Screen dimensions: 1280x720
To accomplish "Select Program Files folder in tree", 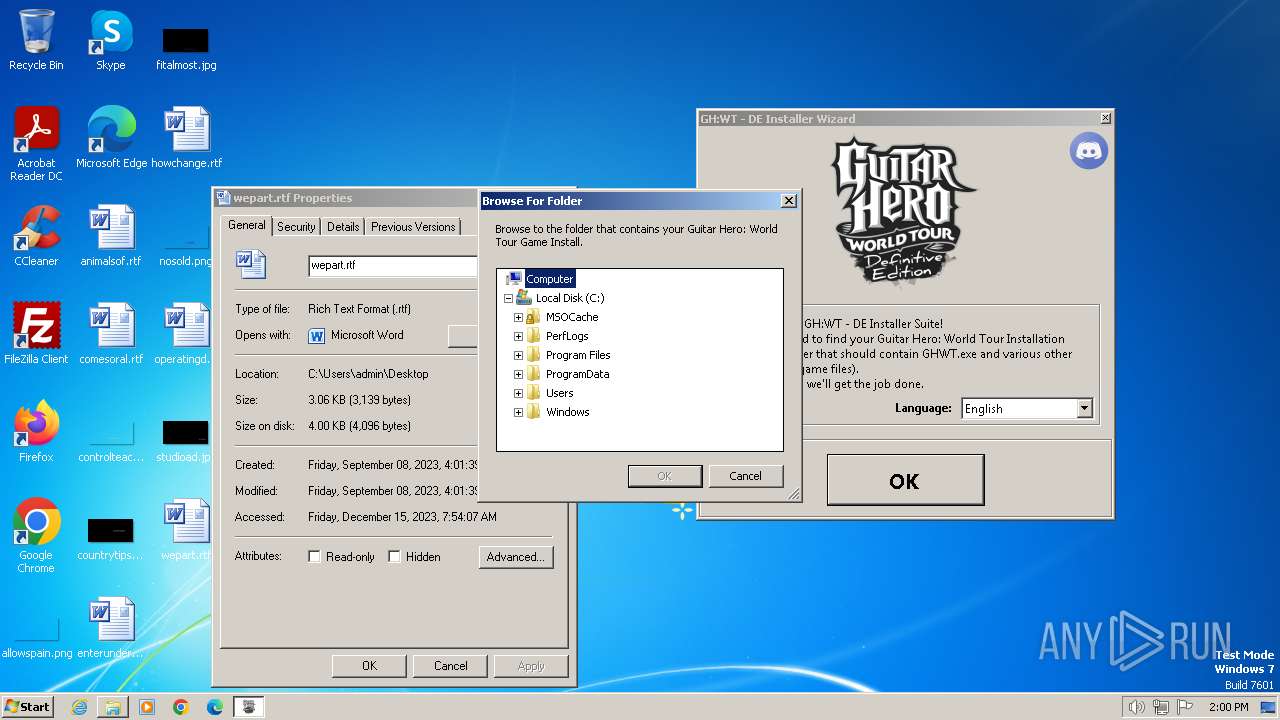I will (x=578, y=355).
